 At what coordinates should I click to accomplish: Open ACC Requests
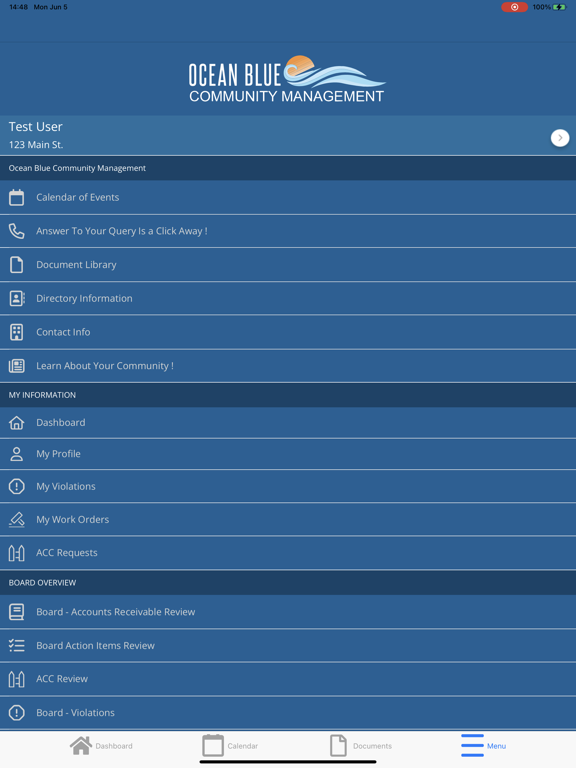(288, 553)
